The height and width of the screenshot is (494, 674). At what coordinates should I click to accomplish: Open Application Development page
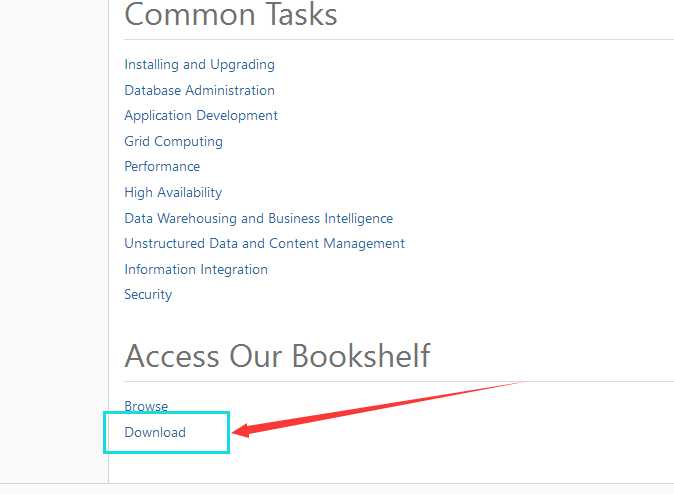pos(201,115)
